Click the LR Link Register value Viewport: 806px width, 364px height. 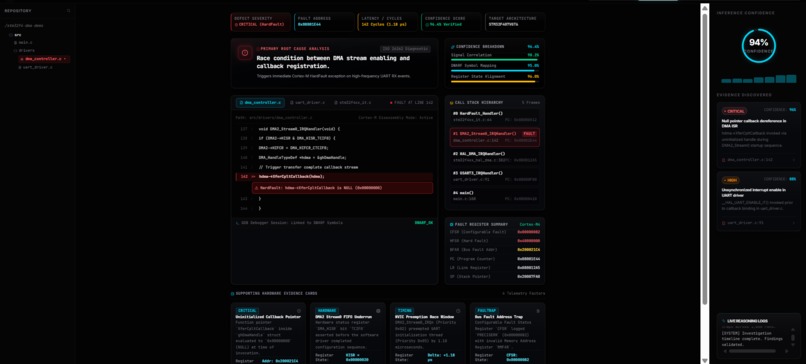[528, 268]
